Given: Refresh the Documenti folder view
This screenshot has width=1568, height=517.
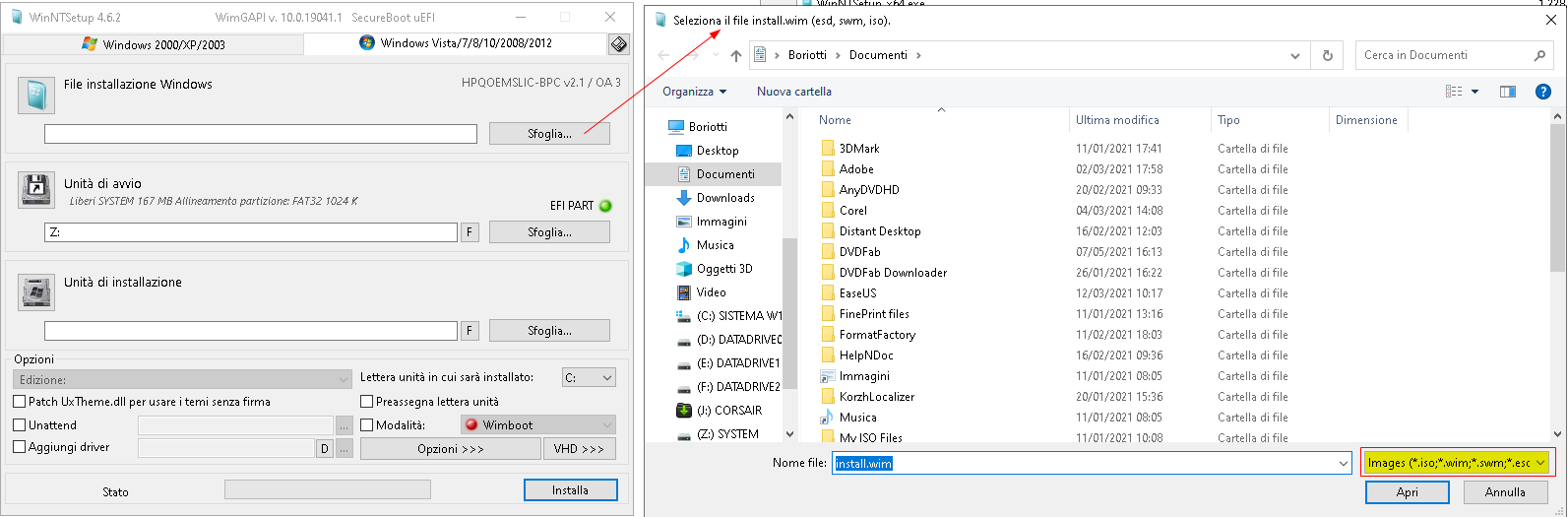Looking at the screenshot, I should click(x=1327, y=55).
